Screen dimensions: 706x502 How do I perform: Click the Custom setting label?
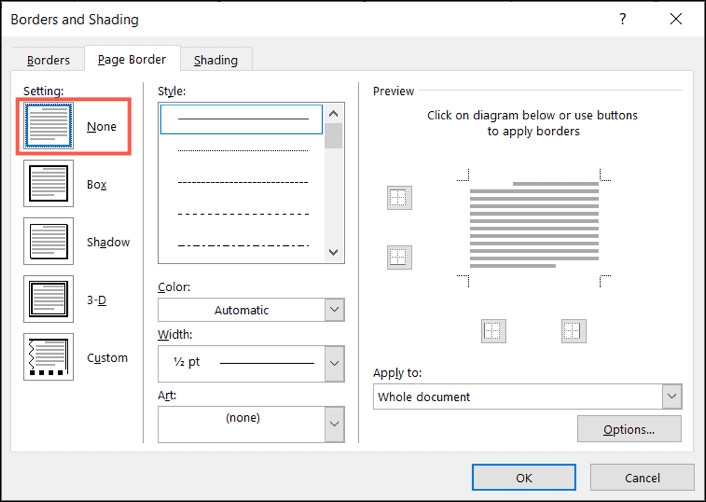tap(107, 357)
